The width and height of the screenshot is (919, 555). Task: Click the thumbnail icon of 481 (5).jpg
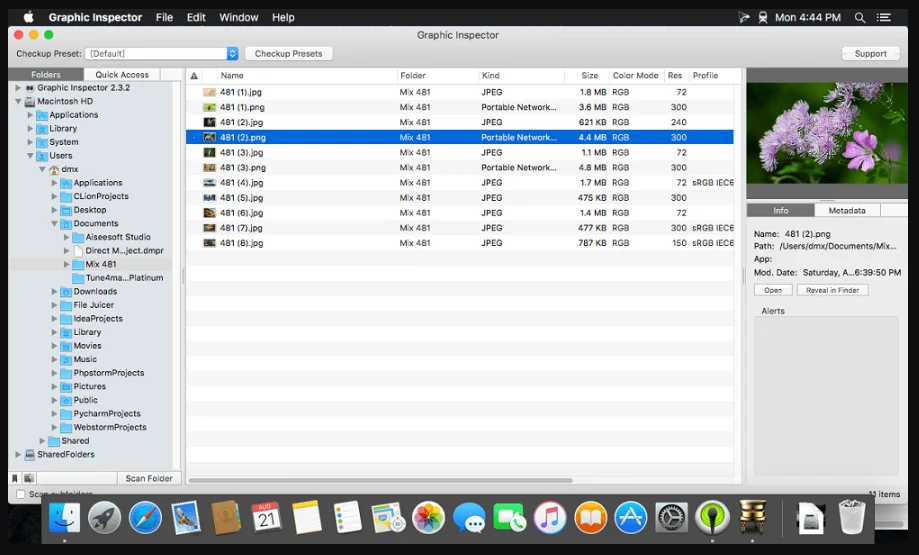click(x=209, y=198)
